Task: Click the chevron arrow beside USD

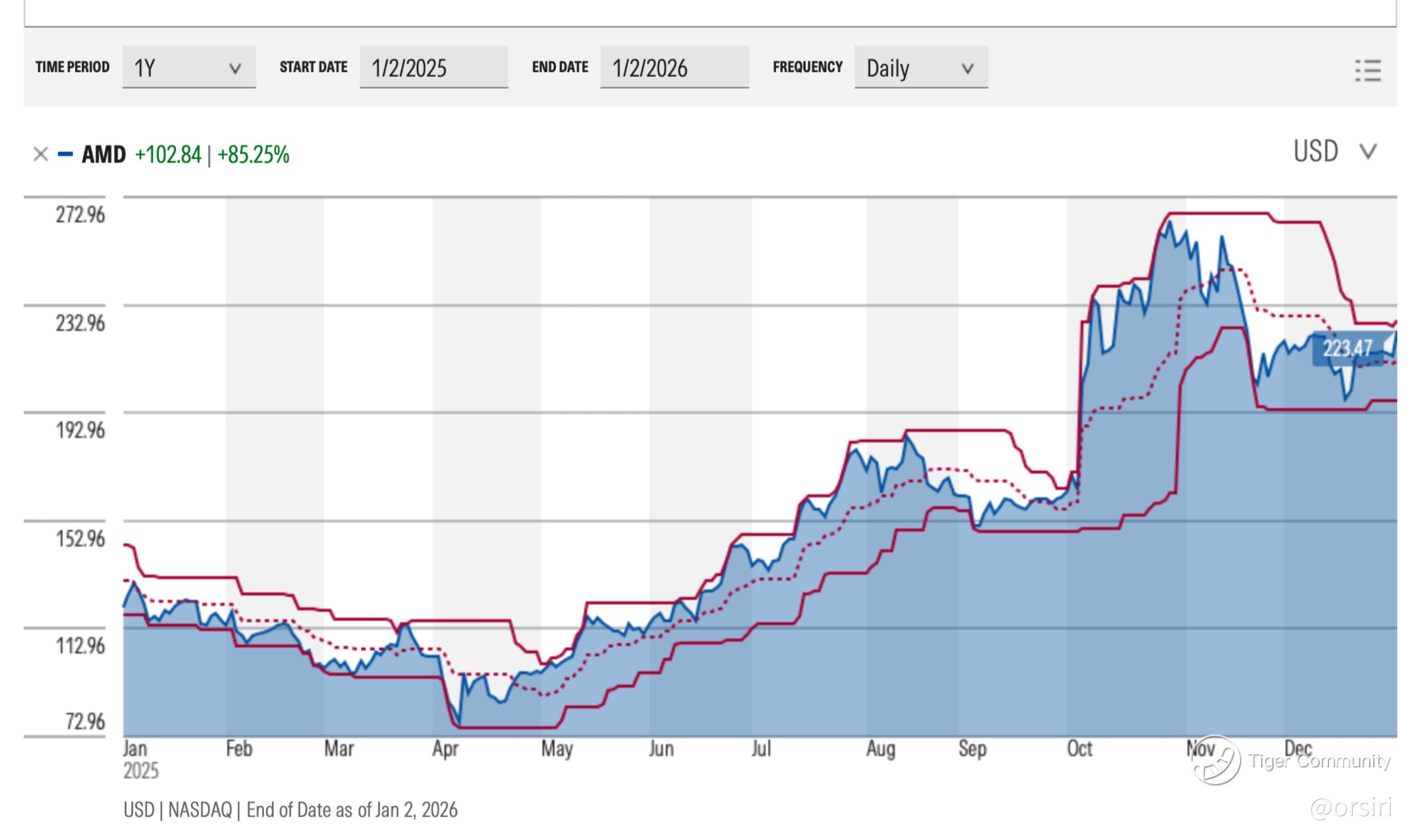Action: pyautogui.click(x=1368, y=152)
